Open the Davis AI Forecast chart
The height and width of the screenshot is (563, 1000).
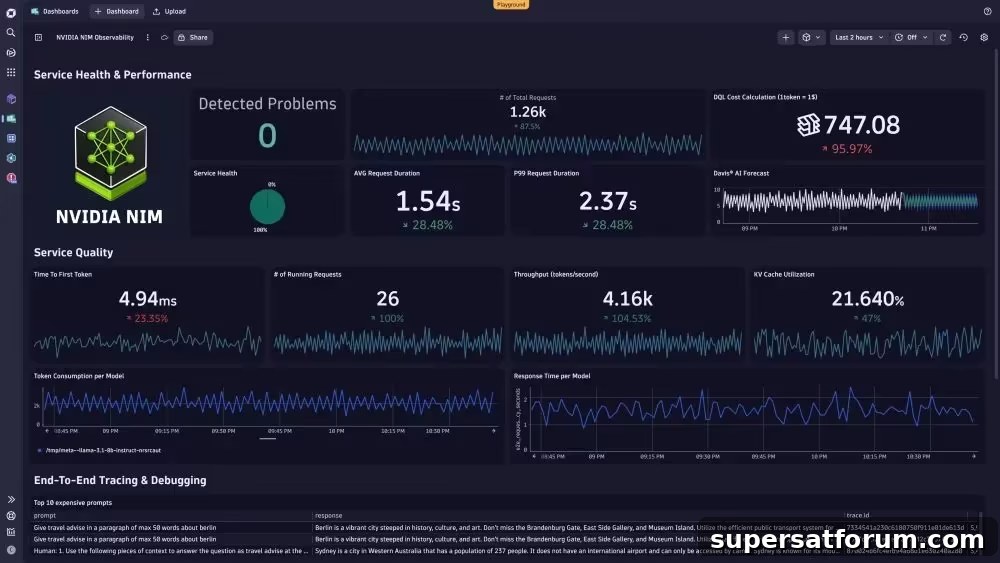click(847, 203)
